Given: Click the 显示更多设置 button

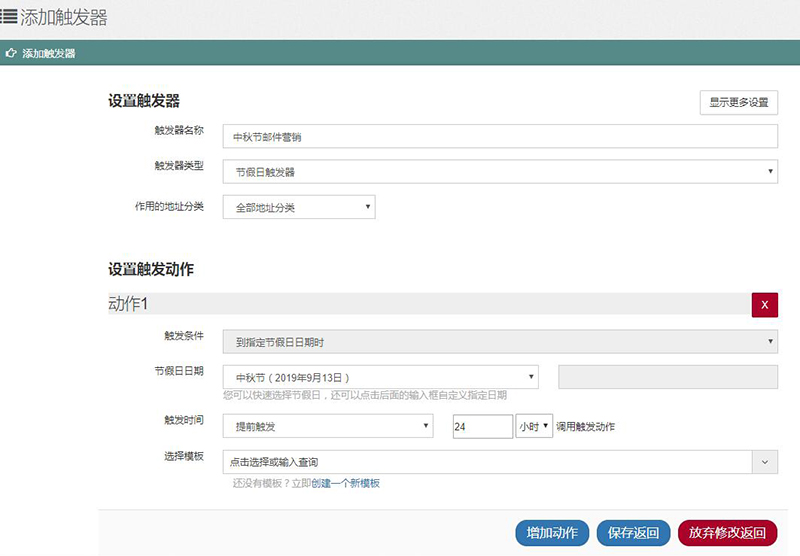Looking at the screenshot, I should click(738, 102).
